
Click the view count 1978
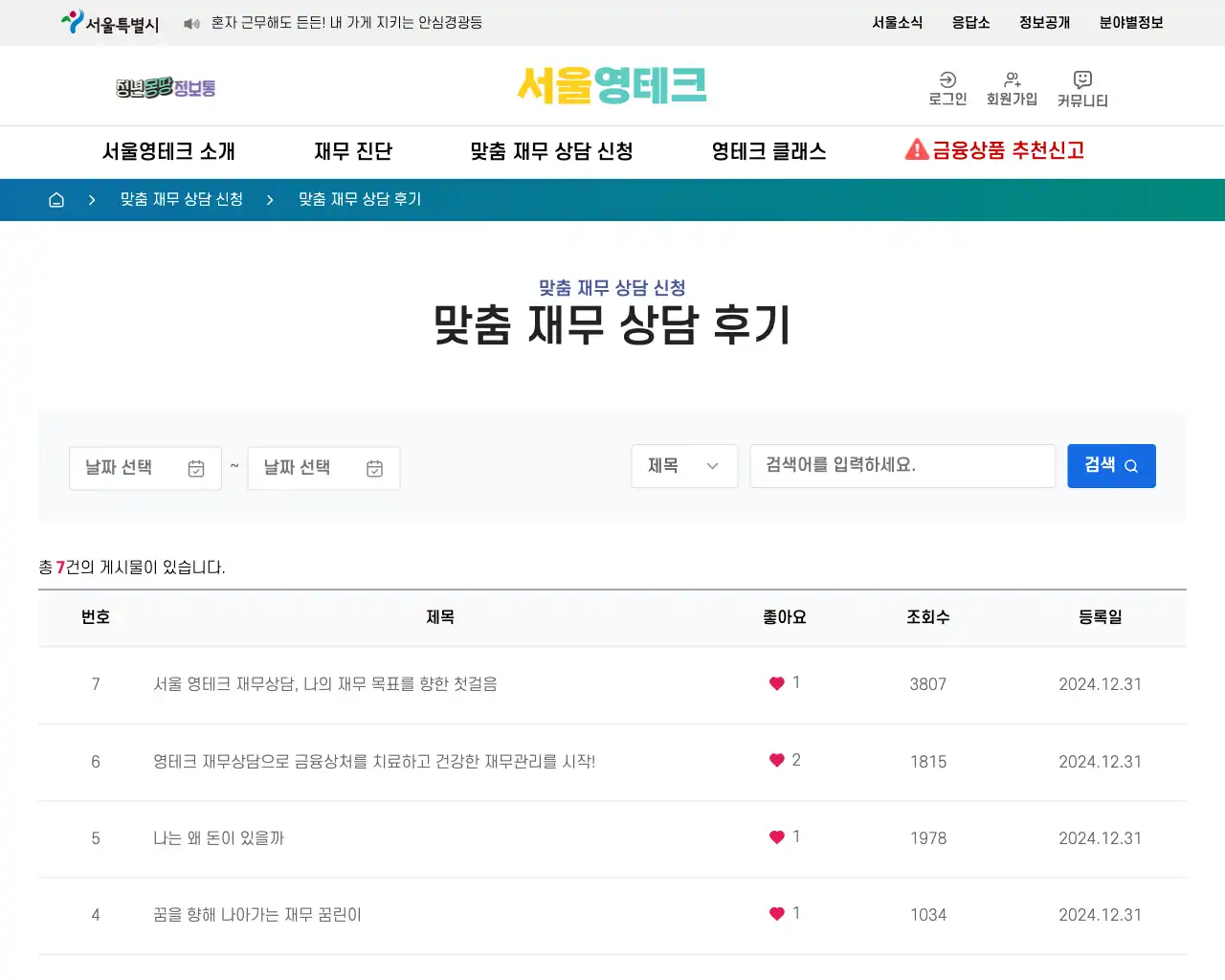[x=928, y=838]
